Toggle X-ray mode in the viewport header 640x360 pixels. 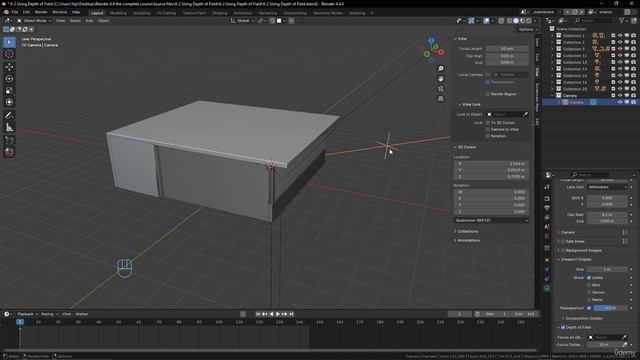(501, 20)
